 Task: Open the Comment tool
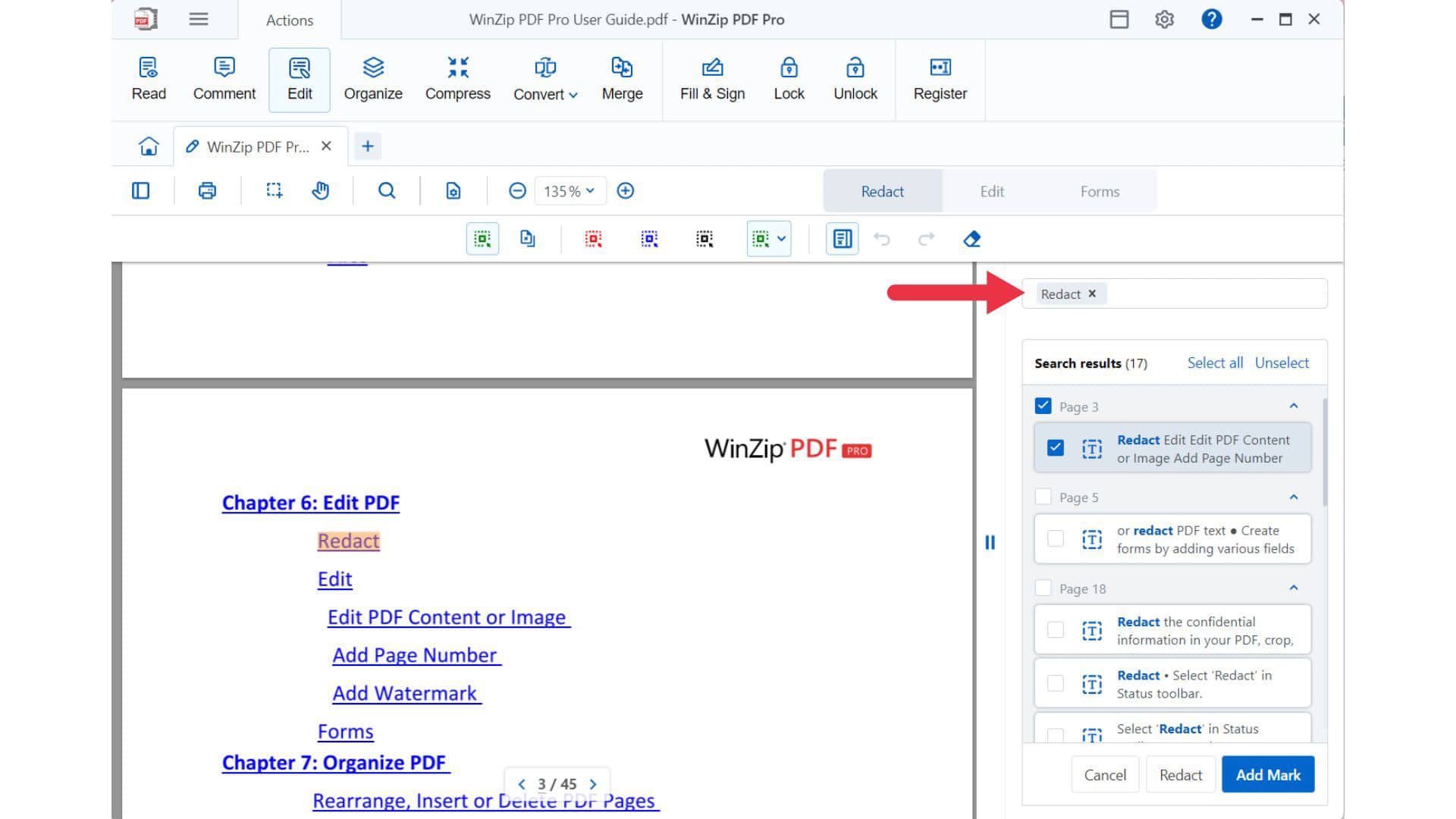point(224,79)
